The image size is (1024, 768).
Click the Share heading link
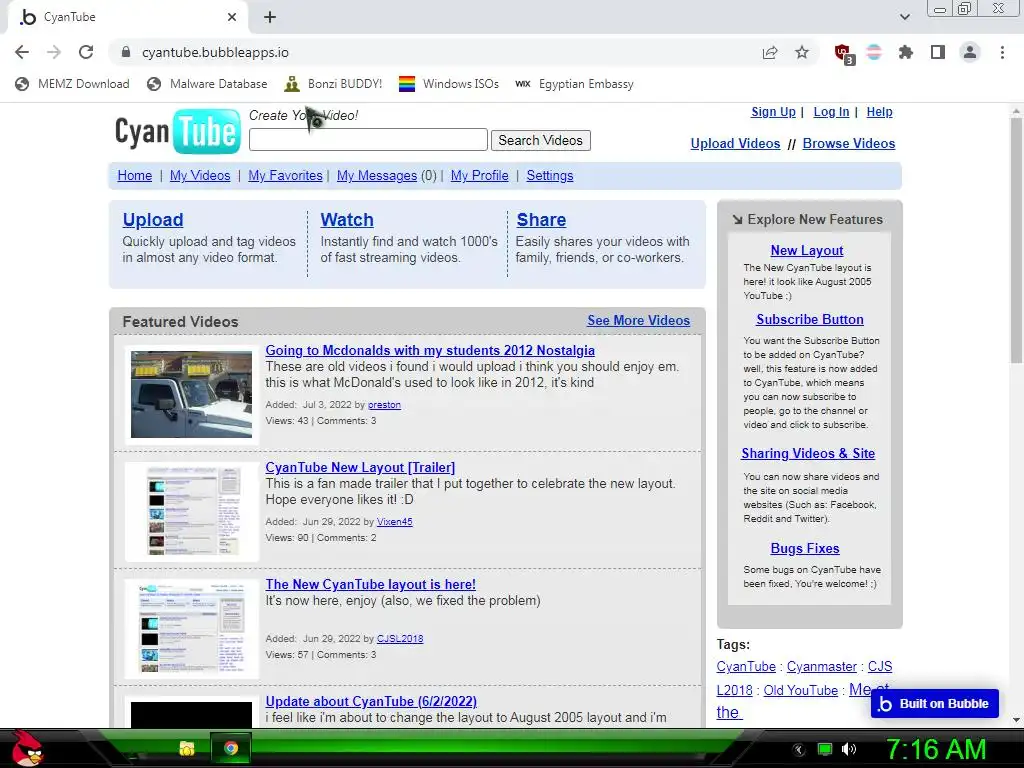coord(541,220)
